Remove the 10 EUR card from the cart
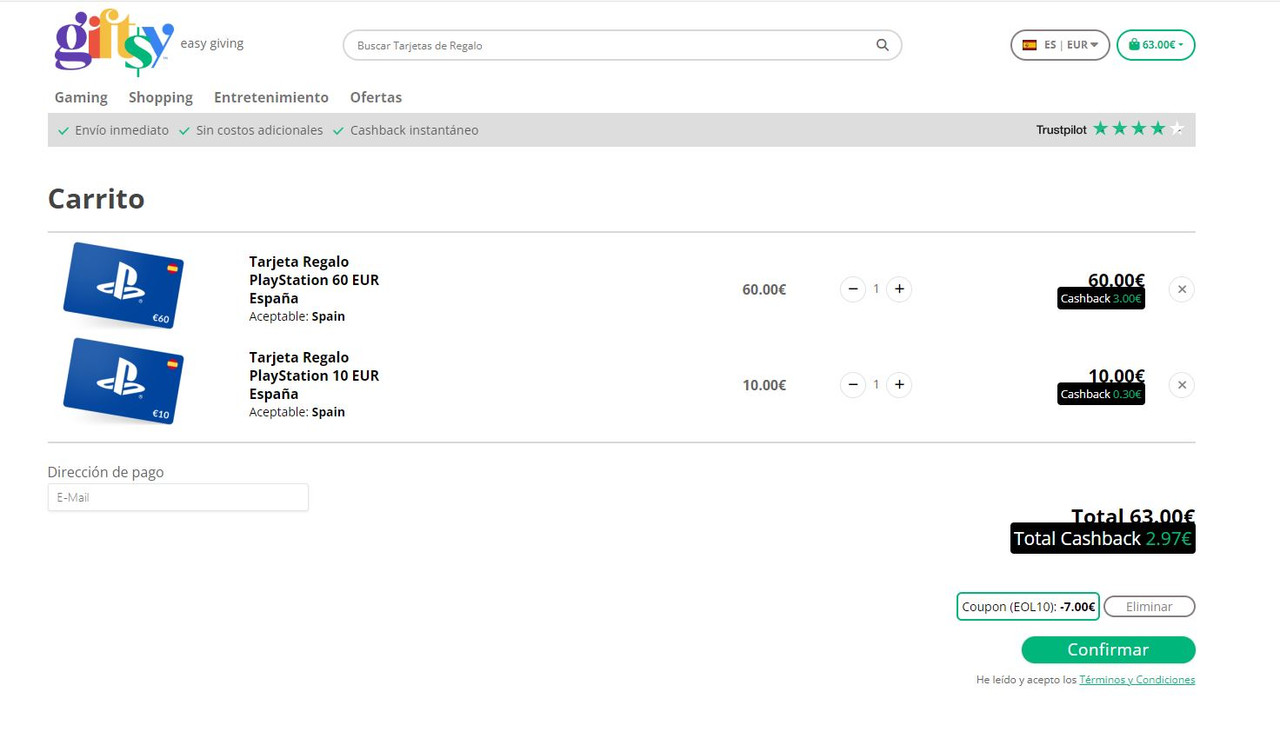 click(x=1182, y=385)
